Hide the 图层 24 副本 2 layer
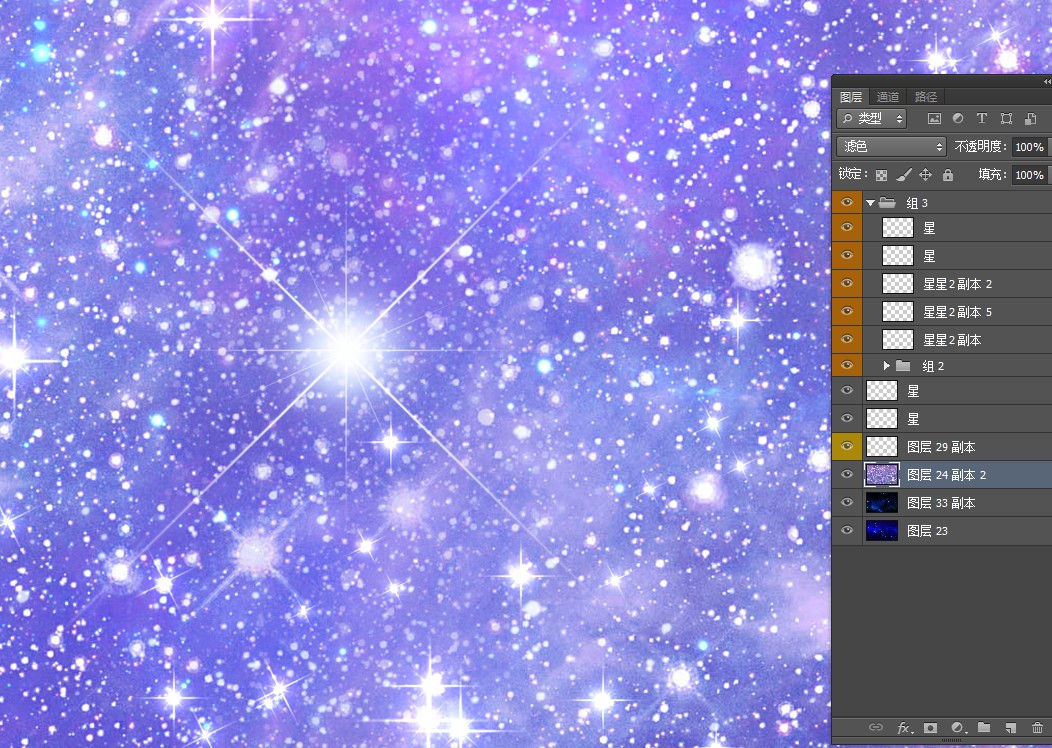 coord(847,474)
